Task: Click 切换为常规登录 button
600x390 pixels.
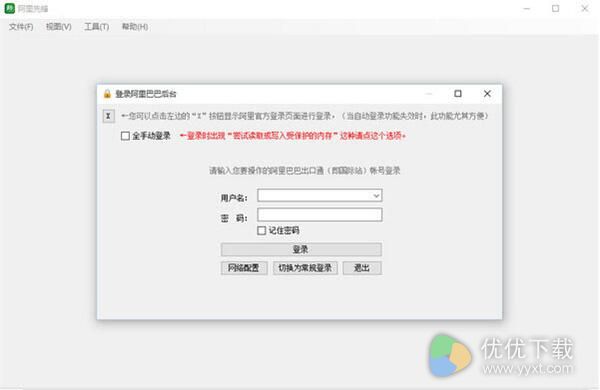Action: [305, 268]
